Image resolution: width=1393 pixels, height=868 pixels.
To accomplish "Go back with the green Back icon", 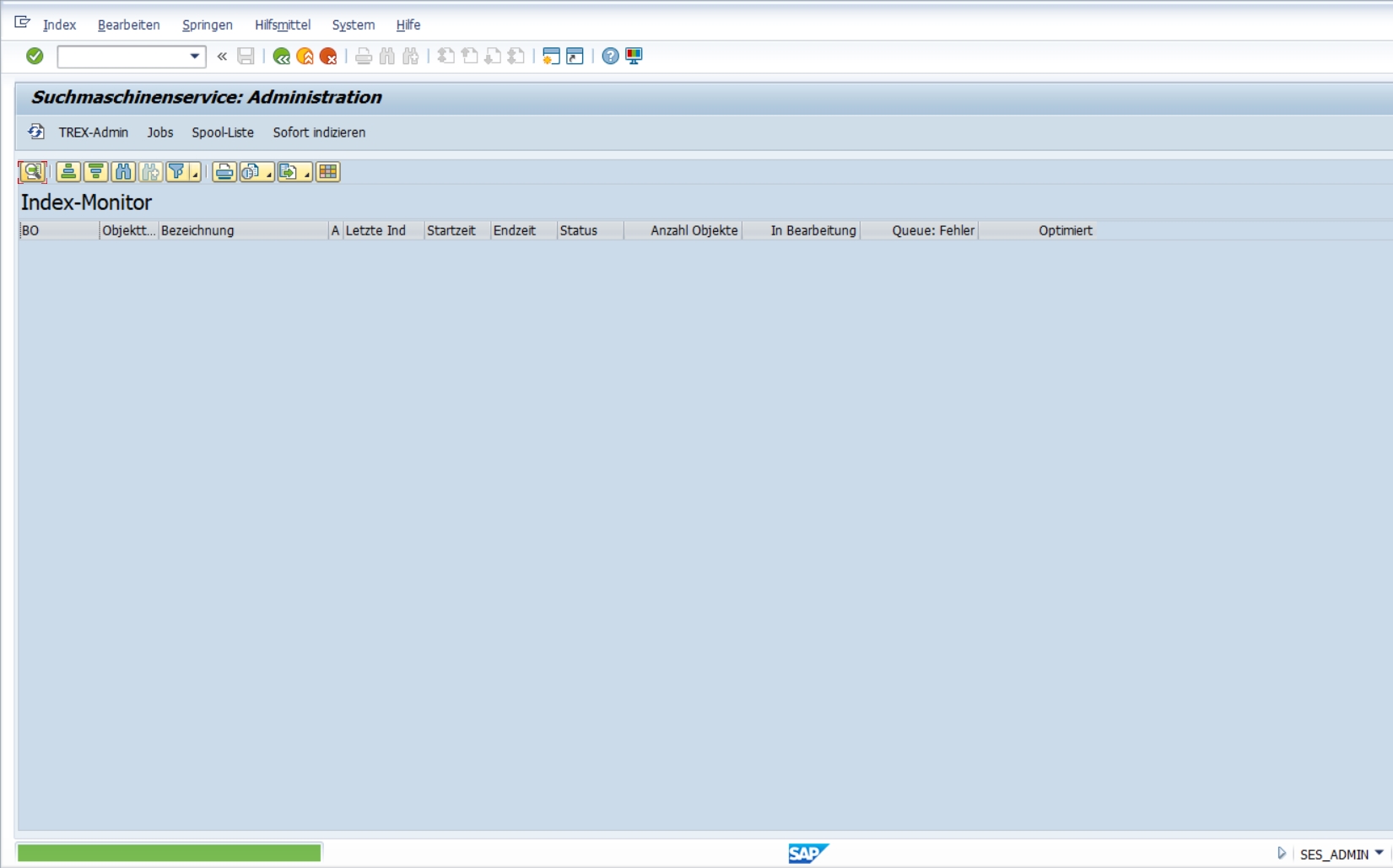I will point(282,57).
